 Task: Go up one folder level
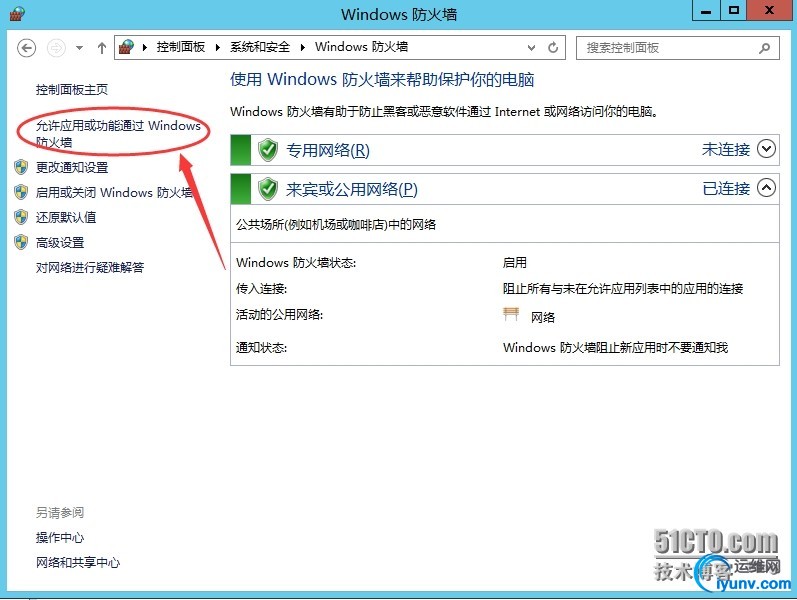[x=102, y=48]
